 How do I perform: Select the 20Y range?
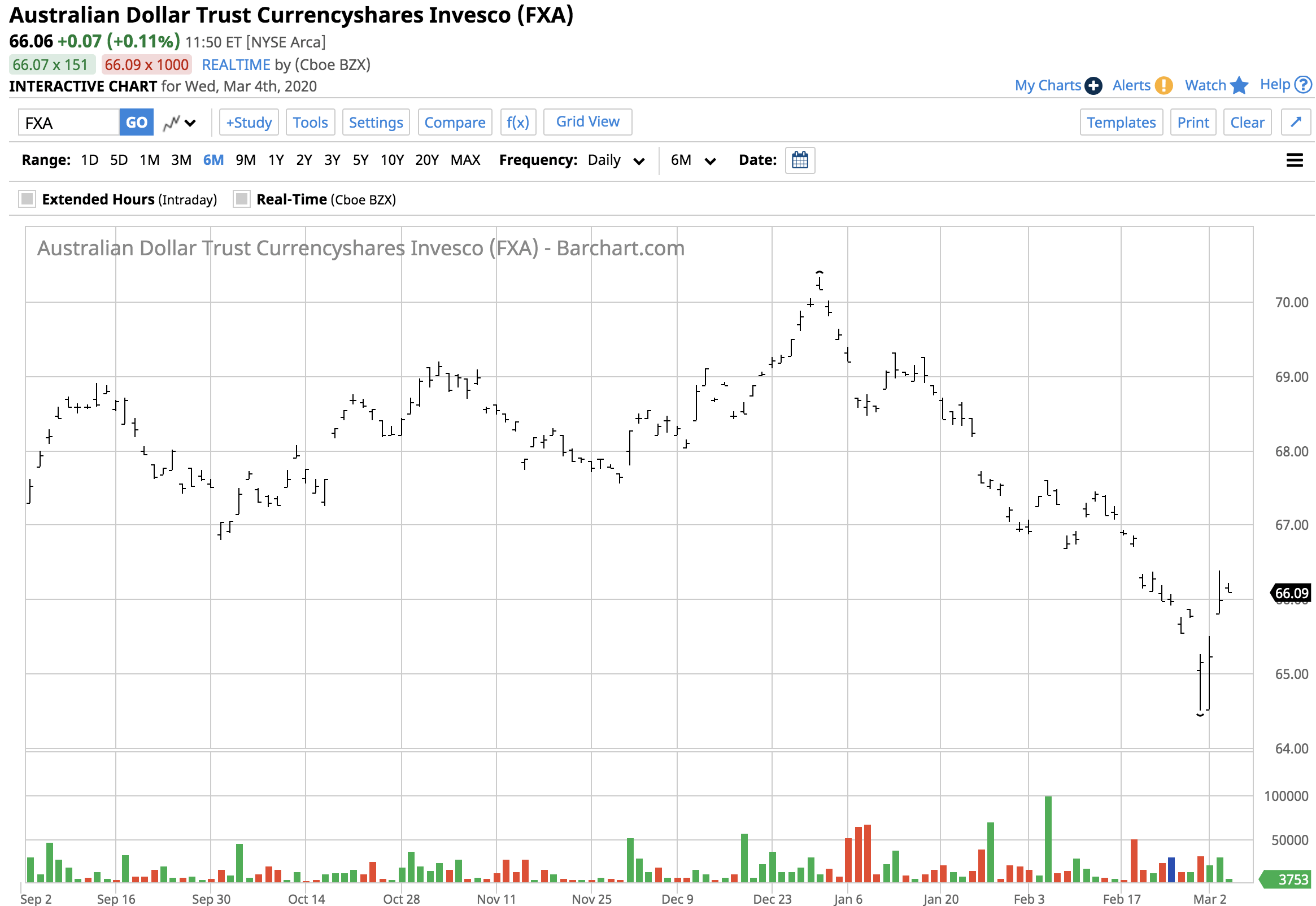click(427, 160)
